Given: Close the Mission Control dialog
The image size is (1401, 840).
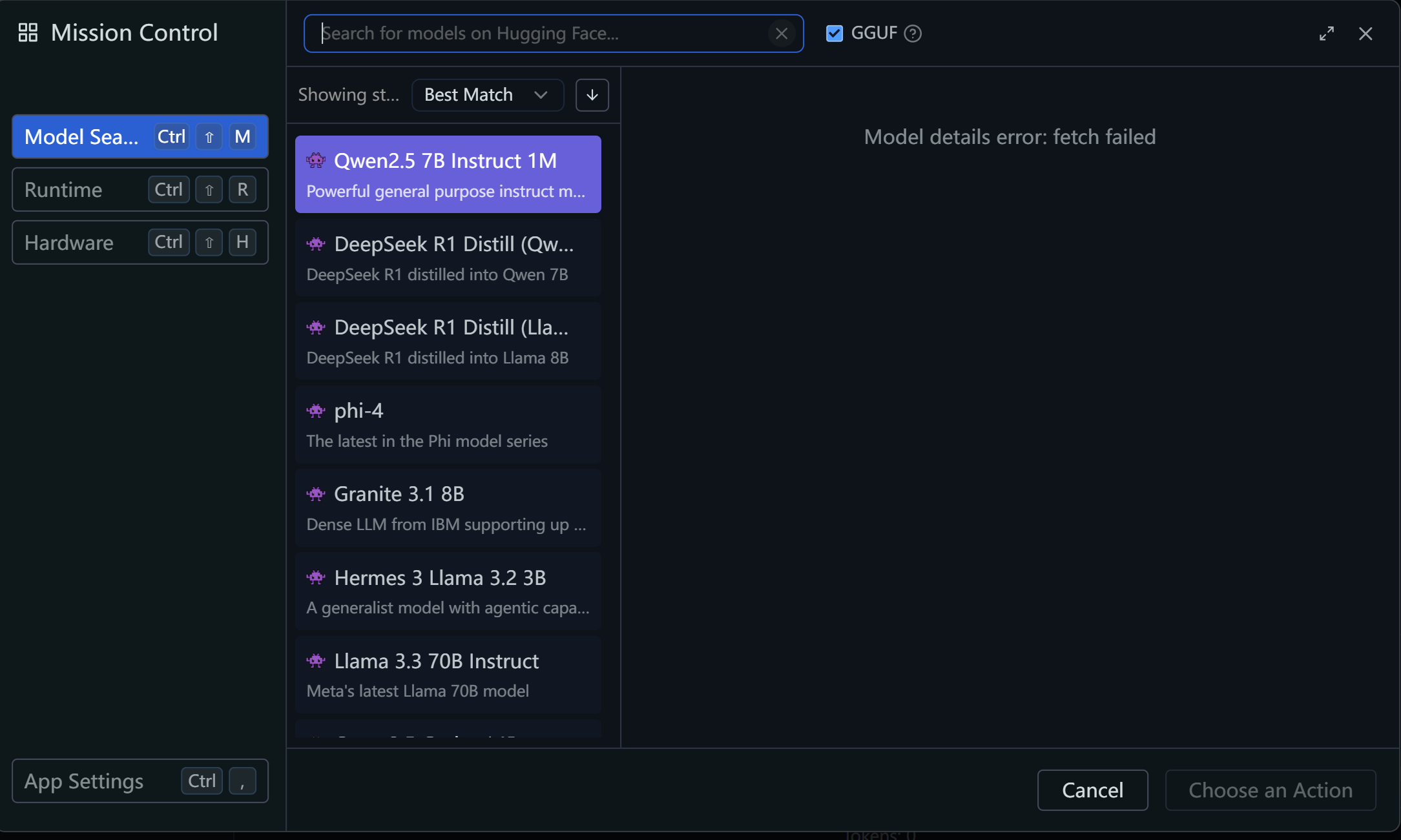Looking at the screenshot, I should (1365, 34).
